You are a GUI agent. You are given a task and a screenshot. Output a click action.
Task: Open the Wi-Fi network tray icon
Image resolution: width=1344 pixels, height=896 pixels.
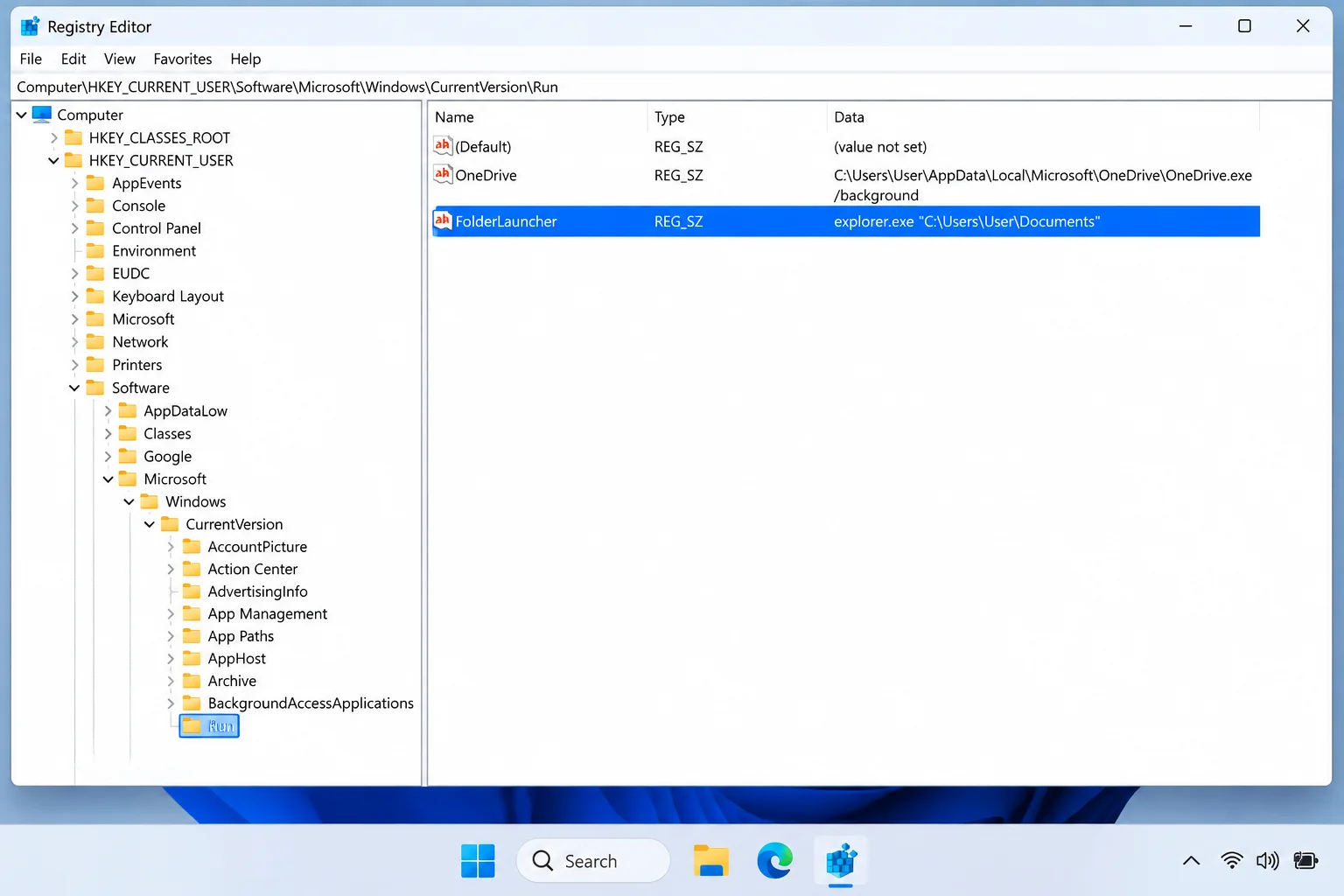pyautogui.click(x=1232, y=861)
